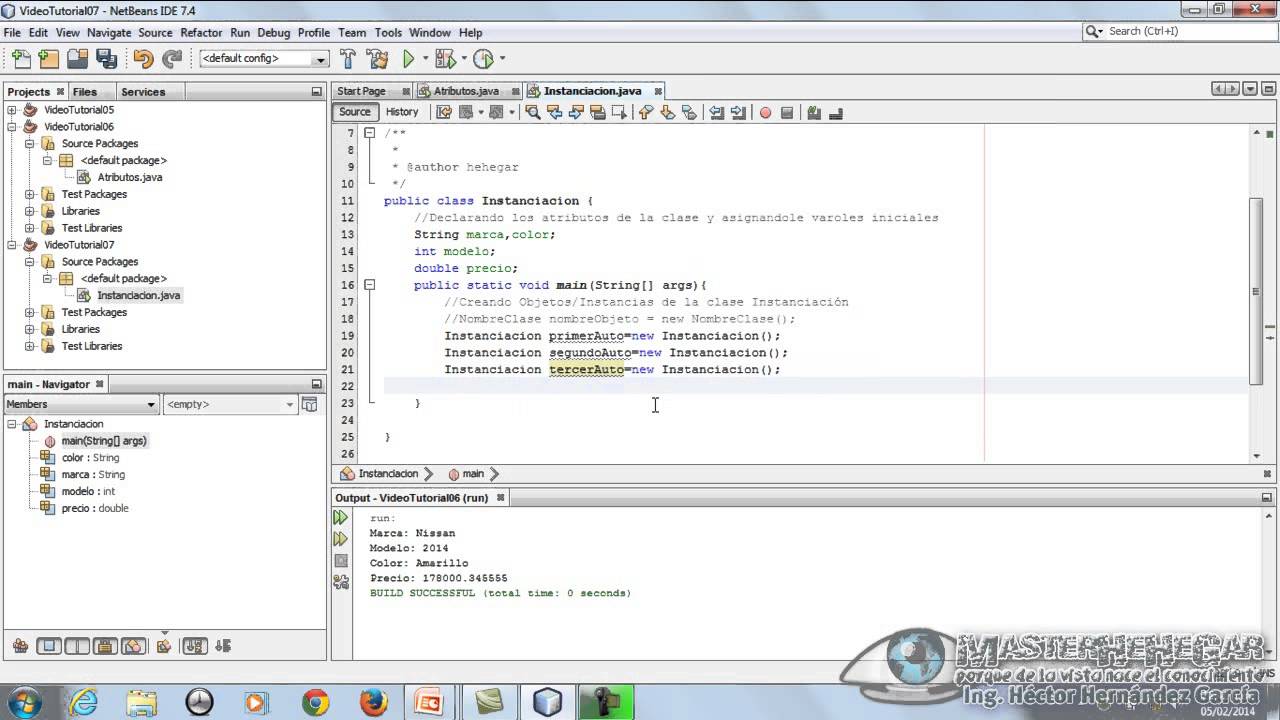Click the Search (Ctrl+I) field

click(x=1182, y=31)
